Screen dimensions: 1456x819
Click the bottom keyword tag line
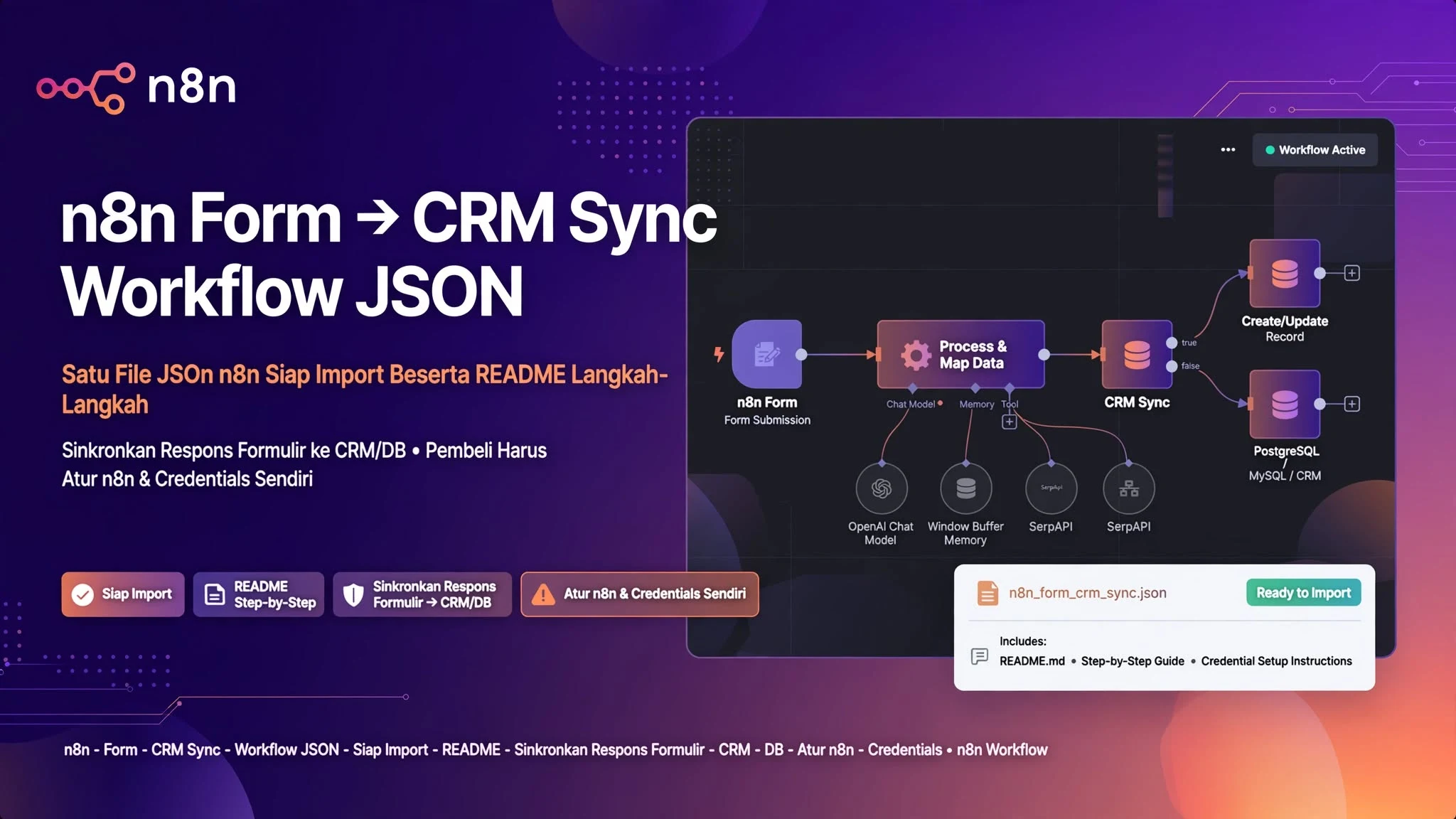point(555,749)
